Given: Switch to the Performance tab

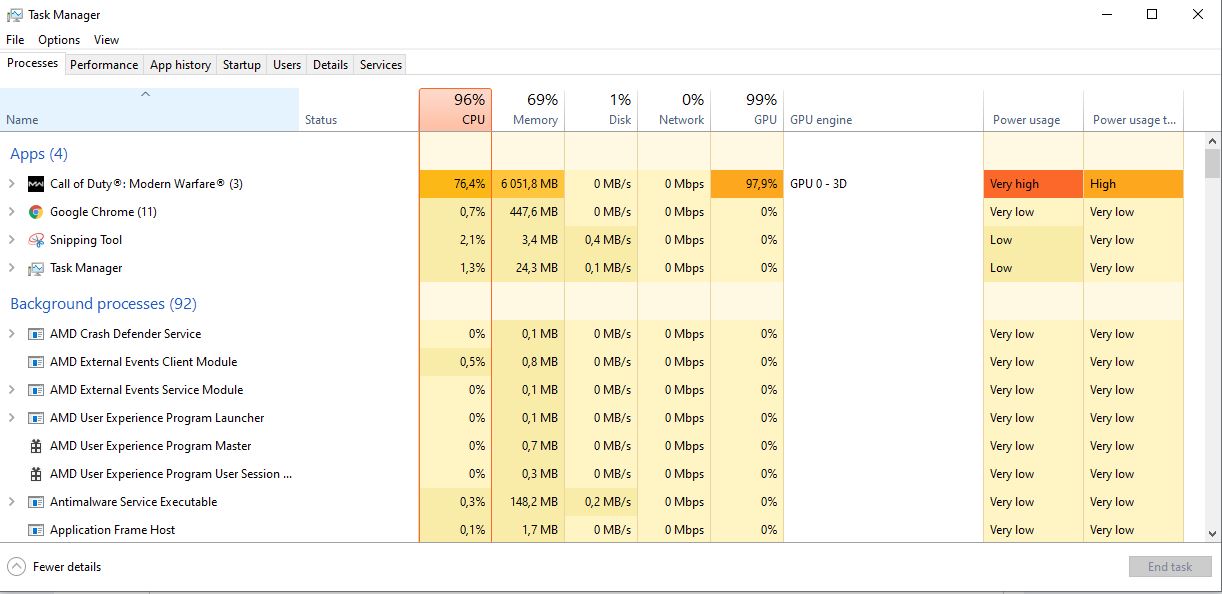Looking at the screenshot, I should (104, 65).
